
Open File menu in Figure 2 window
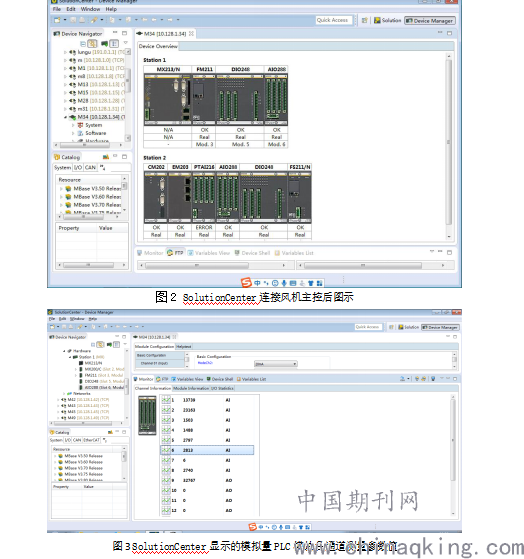57,9
